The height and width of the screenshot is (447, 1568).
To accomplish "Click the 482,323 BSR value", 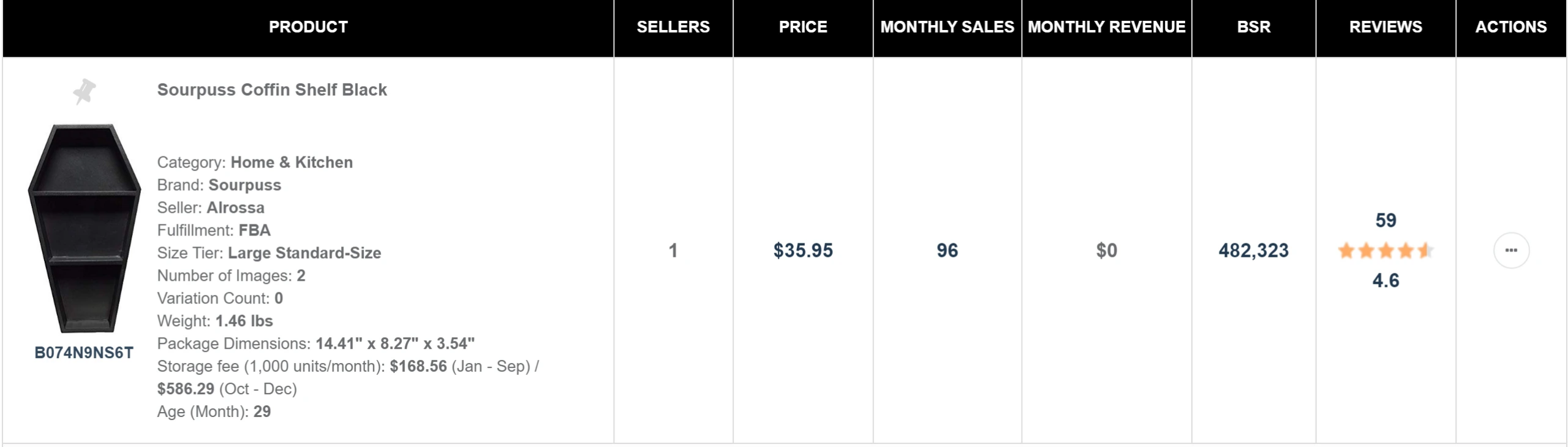I will point(1253,250).
